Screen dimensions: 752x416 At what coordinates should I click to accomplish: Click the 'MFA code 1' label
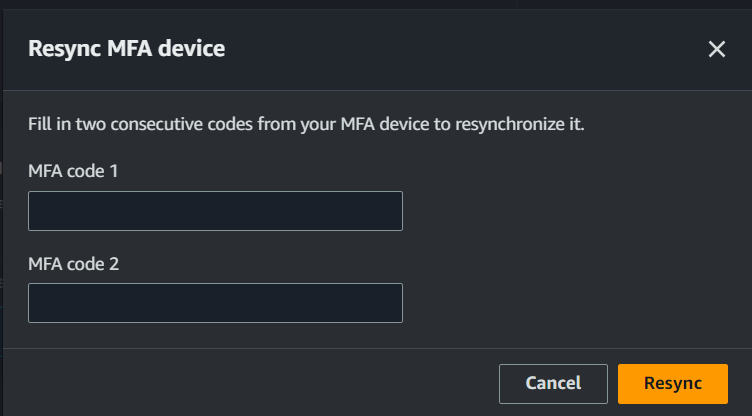73,172
